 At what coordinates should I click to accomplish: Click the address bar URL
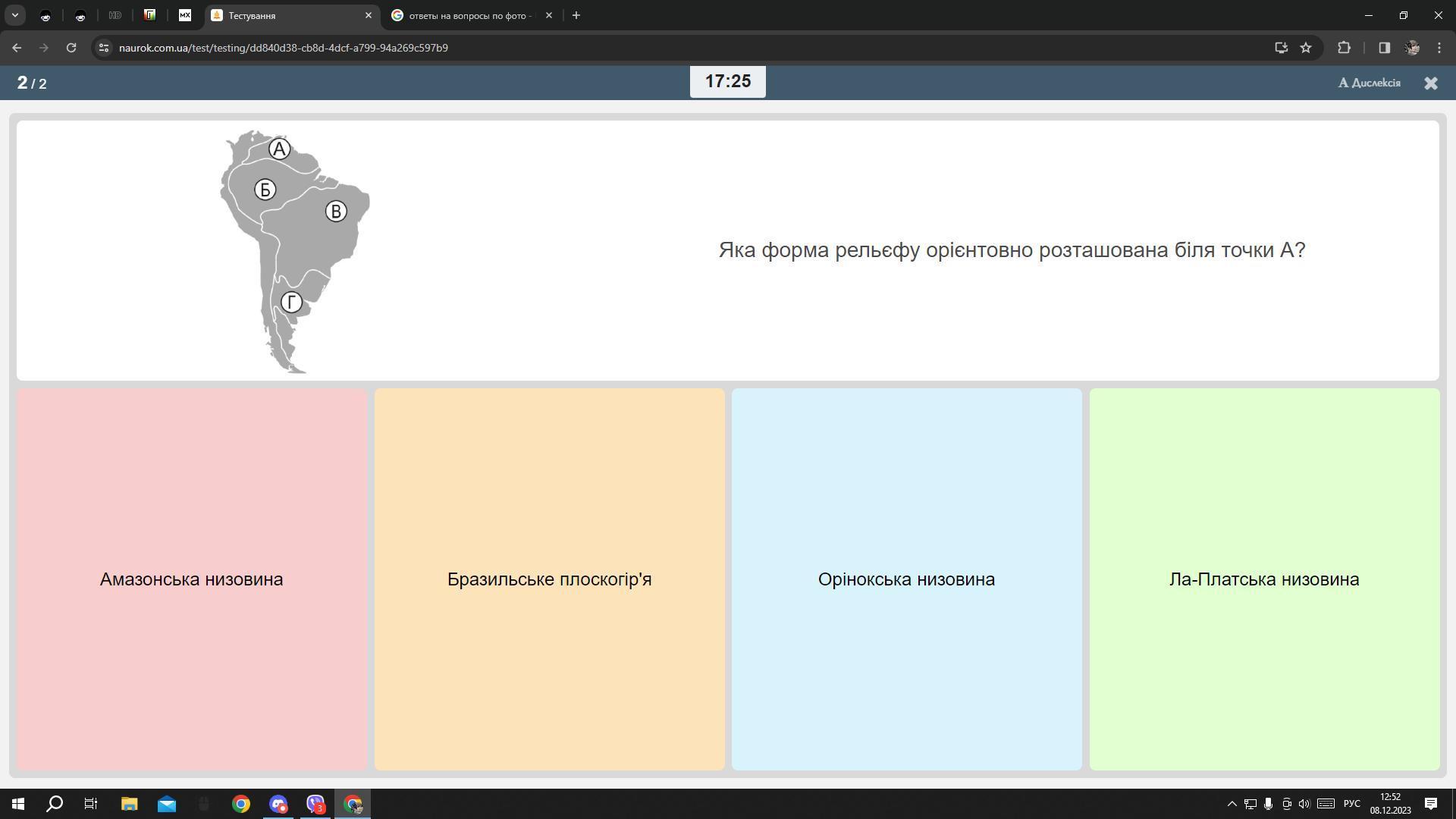[283, 48]
